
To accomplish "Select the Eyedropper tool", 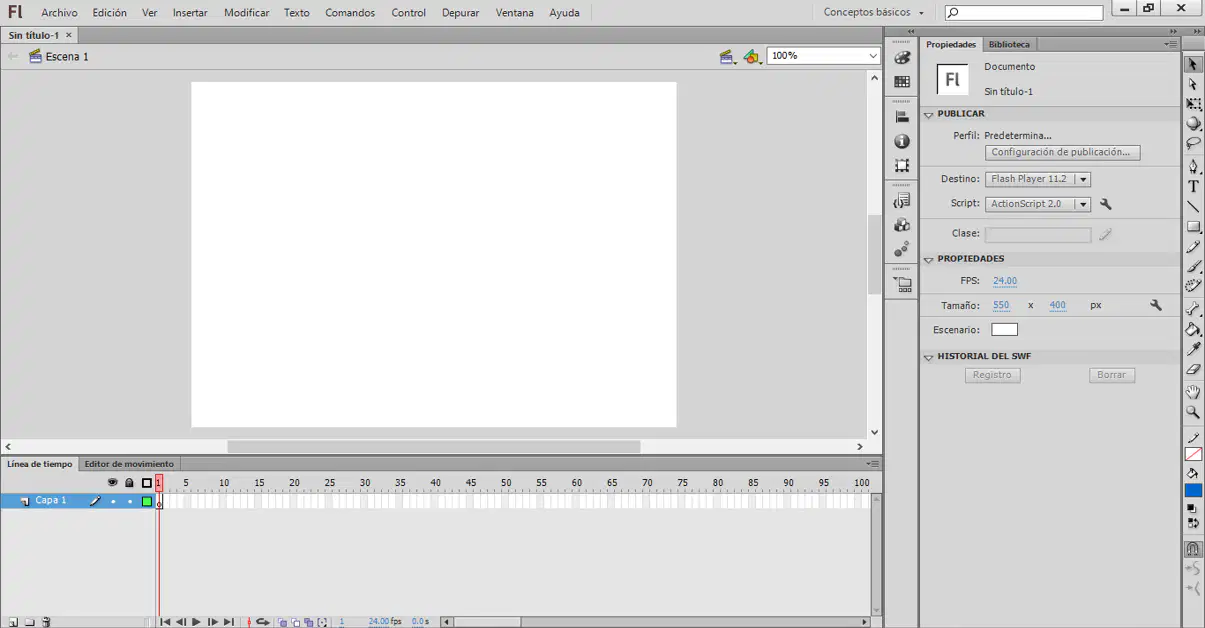I will click(1193, 349).
